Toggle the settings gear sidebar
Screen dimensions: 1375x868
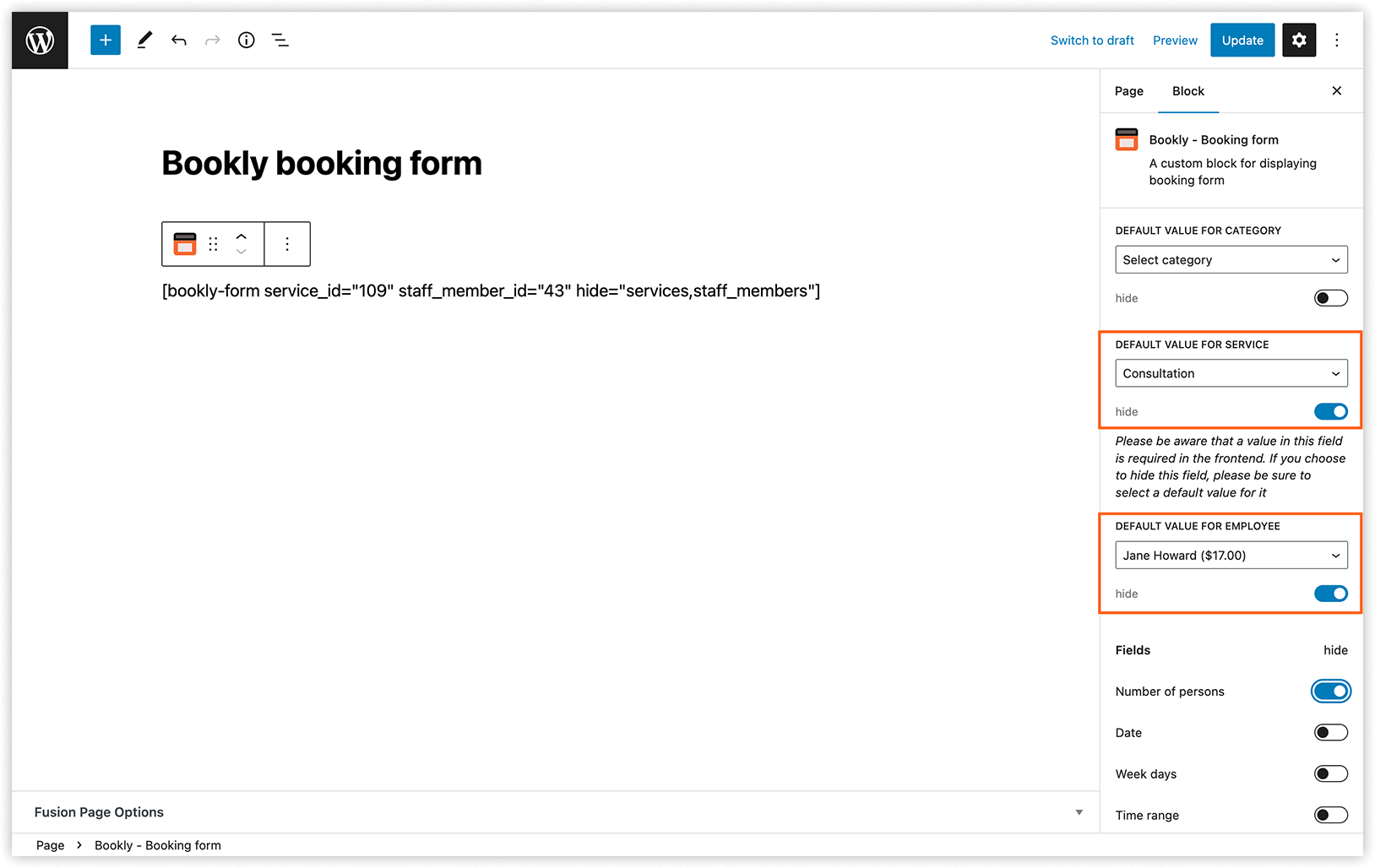(1299, 40)
